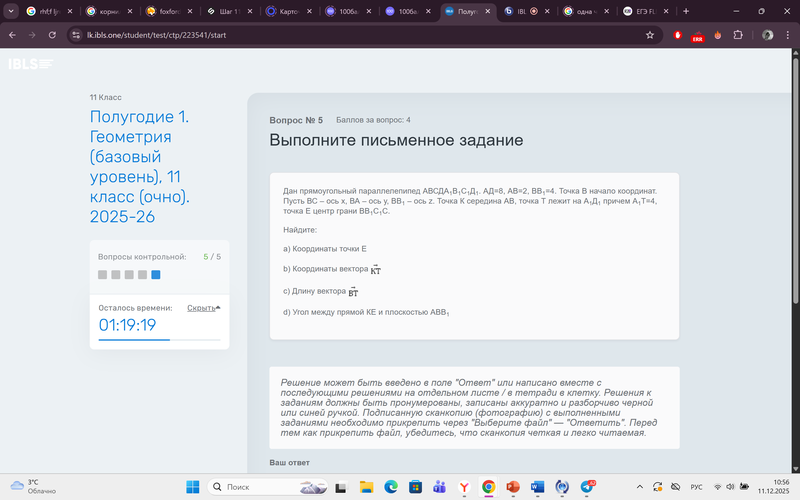
Task: Open a new browser tab
Action: pos(686,11)
